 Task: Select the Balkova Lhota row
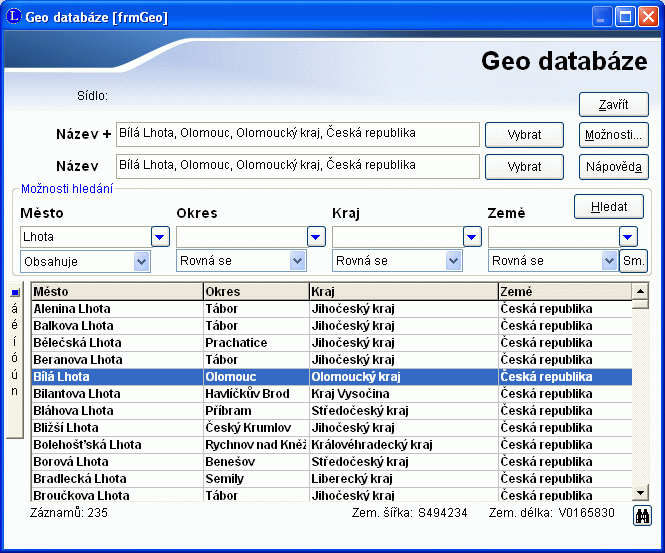pos(332,326)
